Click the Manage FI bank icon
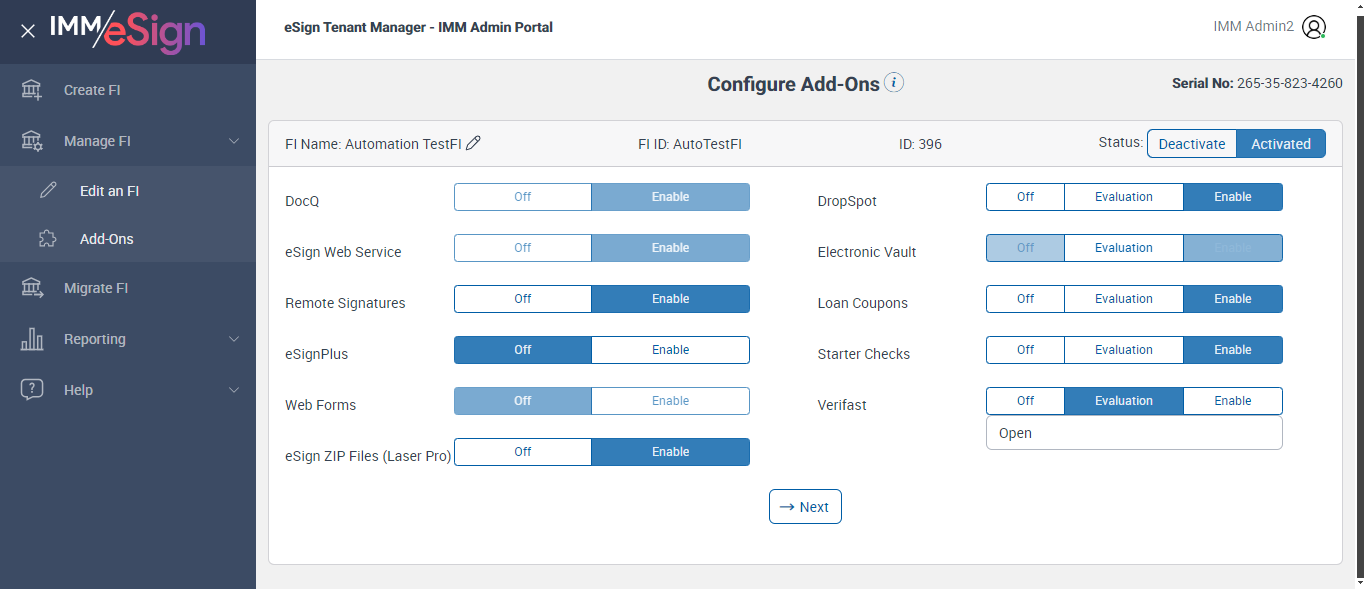 (32, 141)
